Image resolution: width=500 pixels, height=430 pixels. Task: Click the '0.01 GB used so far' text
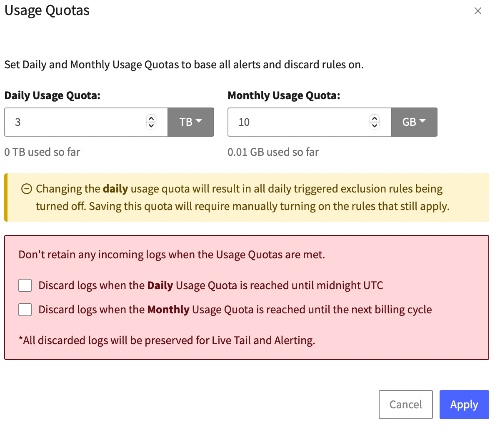pyautogui.click(x=273, y=152)
